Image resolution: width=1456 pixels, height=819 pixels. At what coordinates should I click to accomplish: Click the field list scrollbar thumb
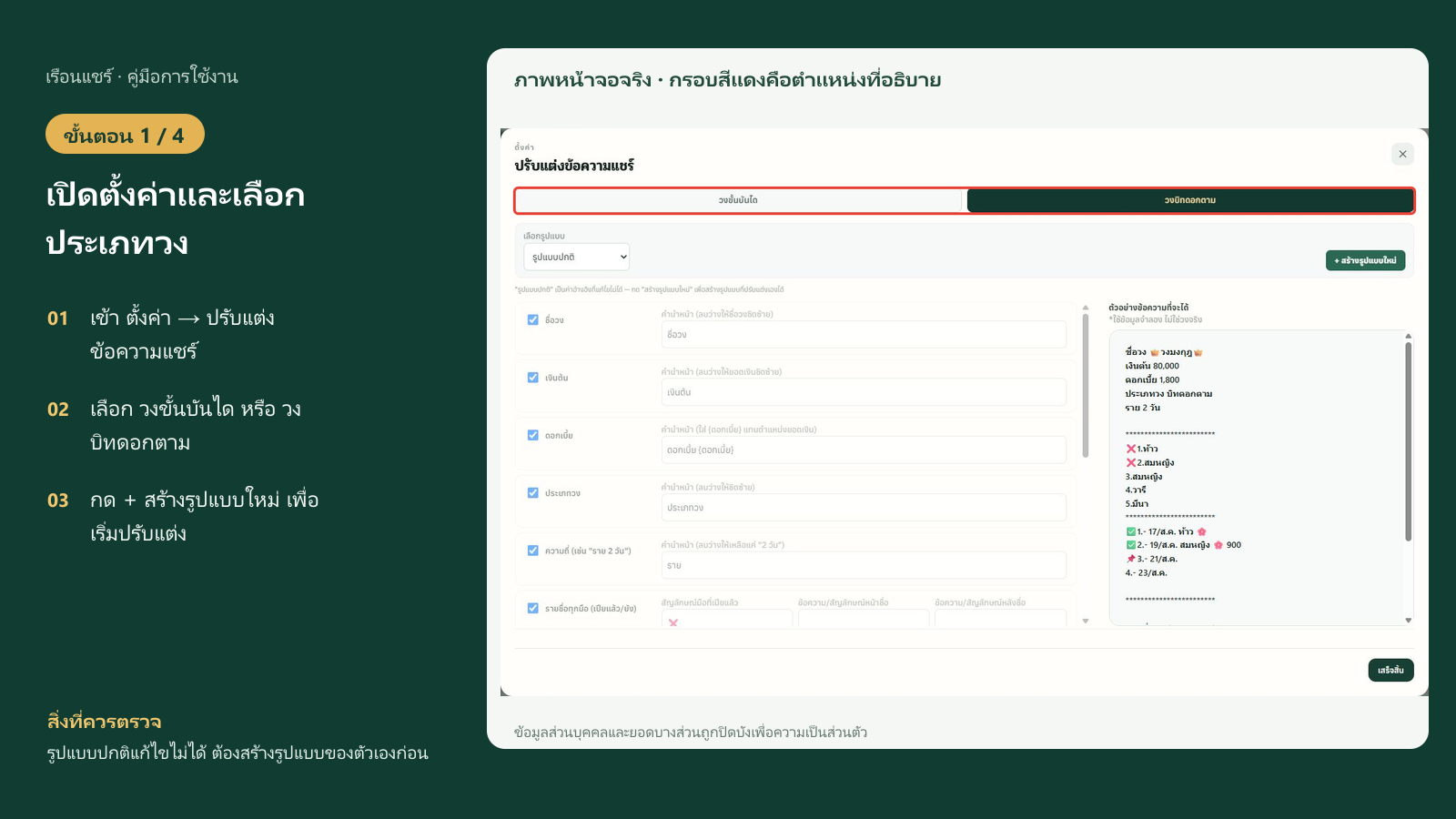pyautogui.click(x=1086, y=386)
